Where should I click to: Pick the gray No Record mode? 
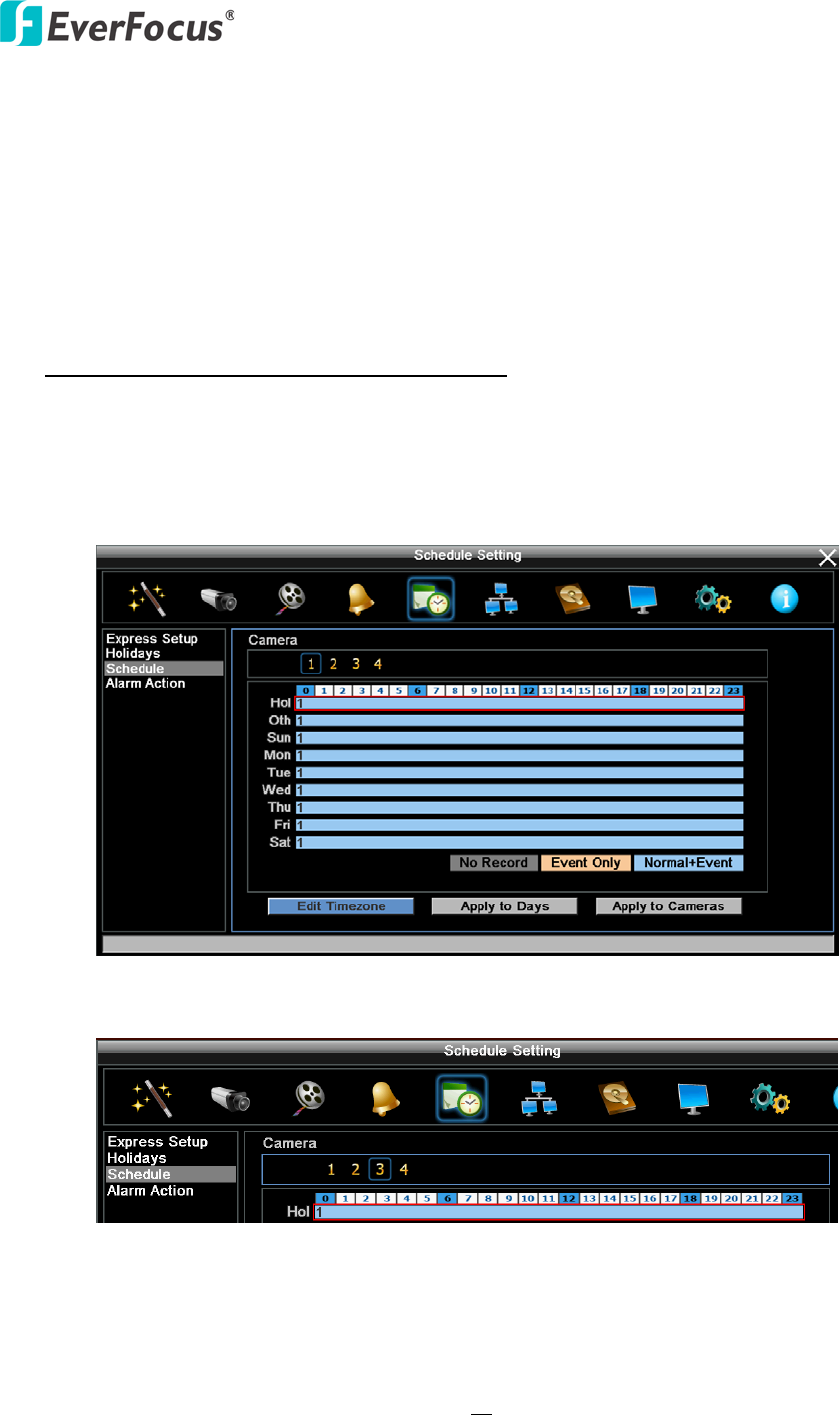click(x=493, y=862)
